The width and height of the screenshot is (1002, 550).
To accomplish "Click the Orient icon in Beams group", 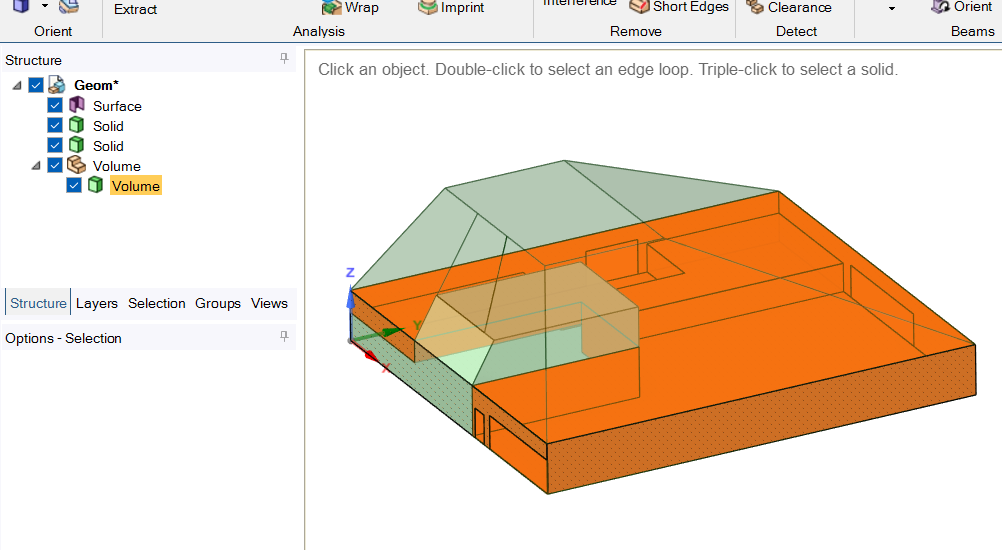I will pos(940,7).
